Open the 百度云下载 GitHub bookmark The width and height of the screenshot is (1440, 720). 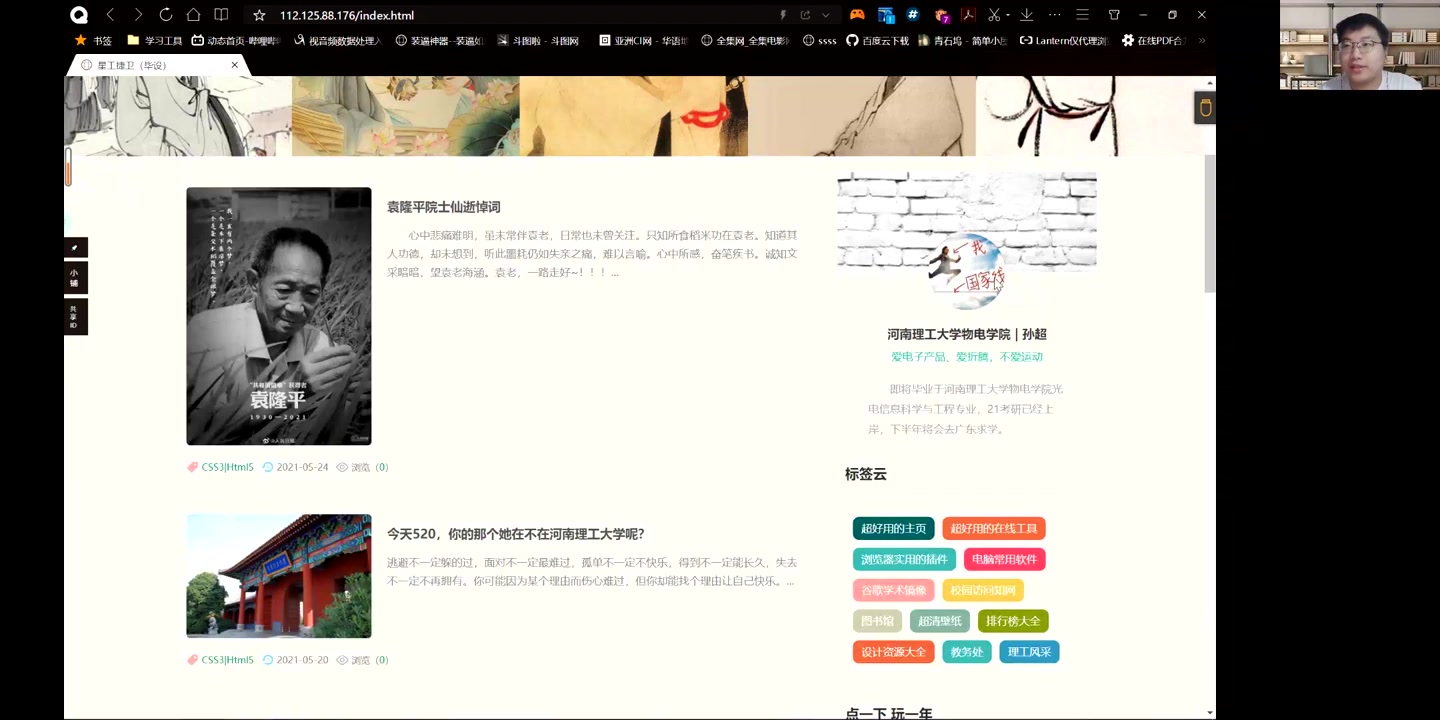[x=877, y=41]
